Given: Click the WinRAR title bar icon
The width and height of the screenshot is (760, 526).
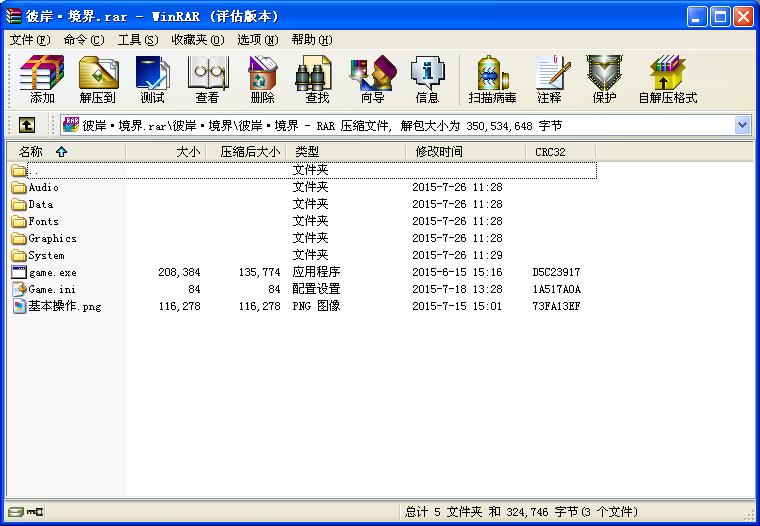Looking at the screenshot, I should click(x=13, y=16).
